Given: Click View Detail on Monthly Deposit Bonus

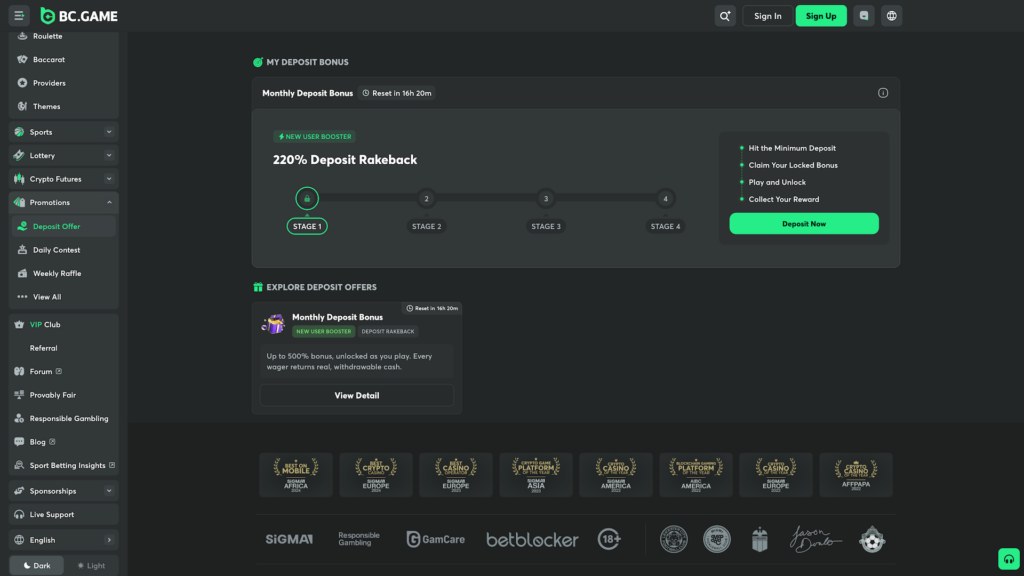Looking at the screenshot, I should pyautogui.click(x=357, y=395).
